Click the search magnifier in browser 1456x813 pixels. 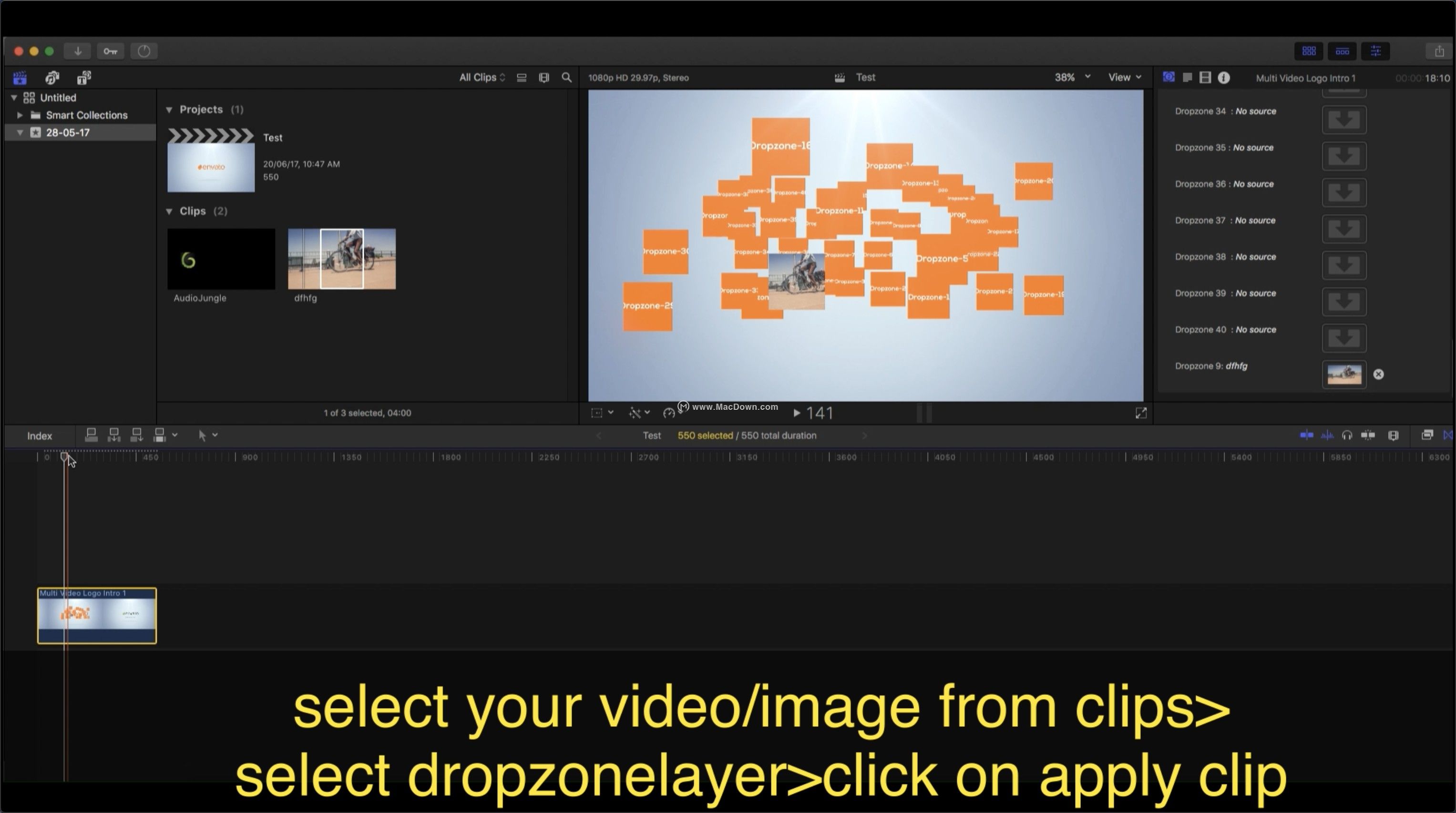click(x=566, y=77)
